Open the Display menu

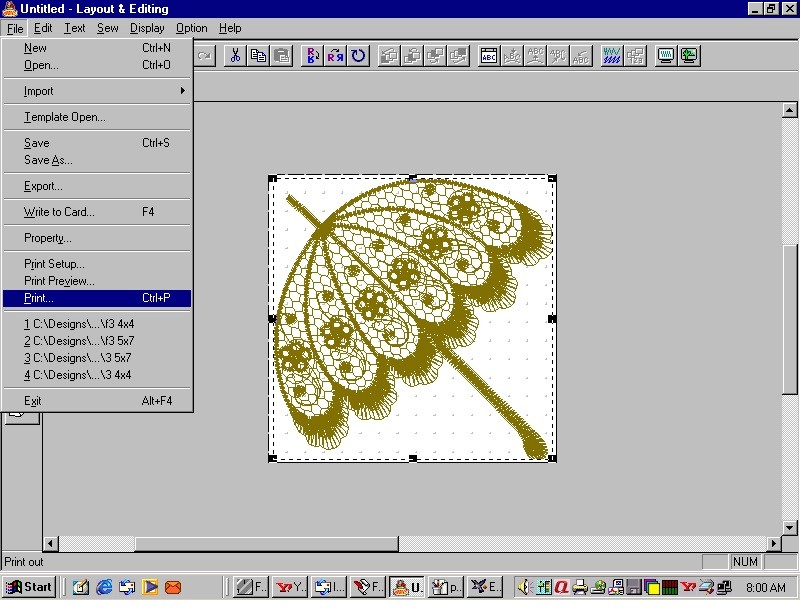tap(147, 29)
